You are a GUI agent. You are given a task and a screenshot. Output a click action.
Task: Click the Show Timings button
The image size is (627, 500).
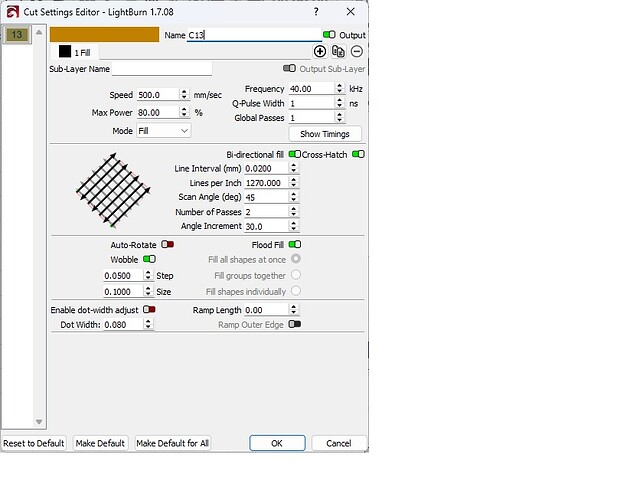click(x=324, y=134)
